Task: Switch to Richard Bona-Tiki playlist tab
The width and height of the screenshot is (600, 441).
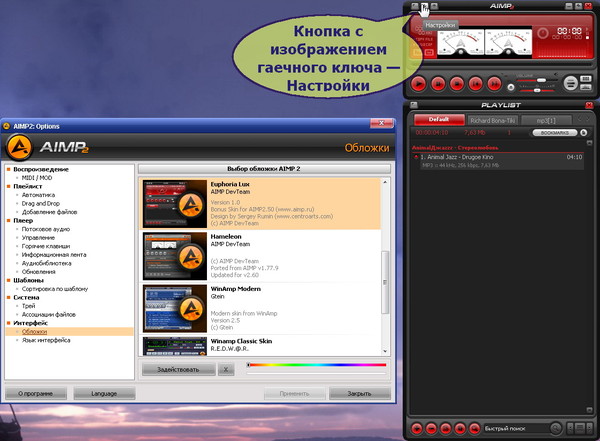Action: (493, 121)
